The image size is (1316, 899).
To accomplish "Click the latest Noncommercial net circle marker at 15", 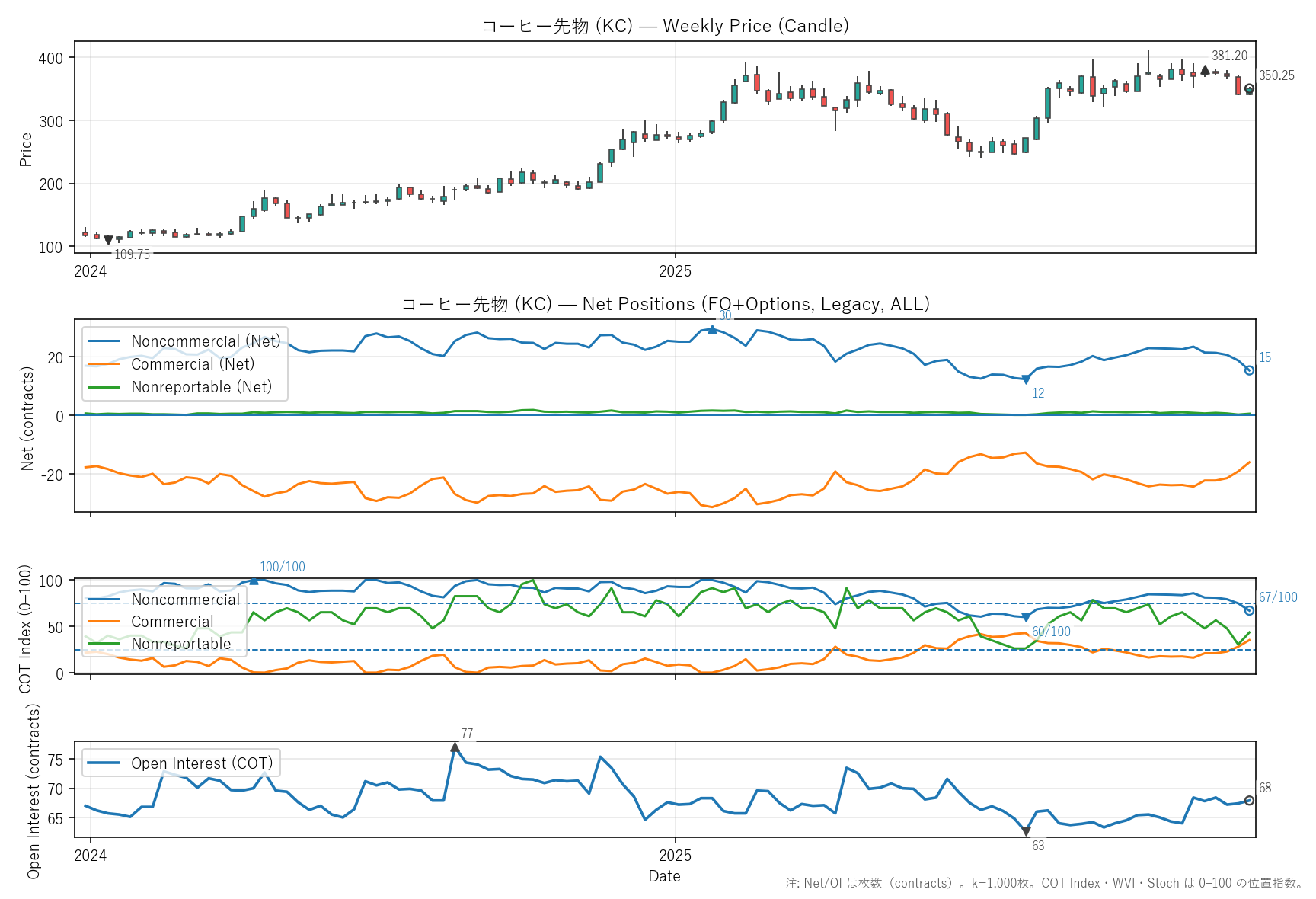I will tap(1249, 370).
